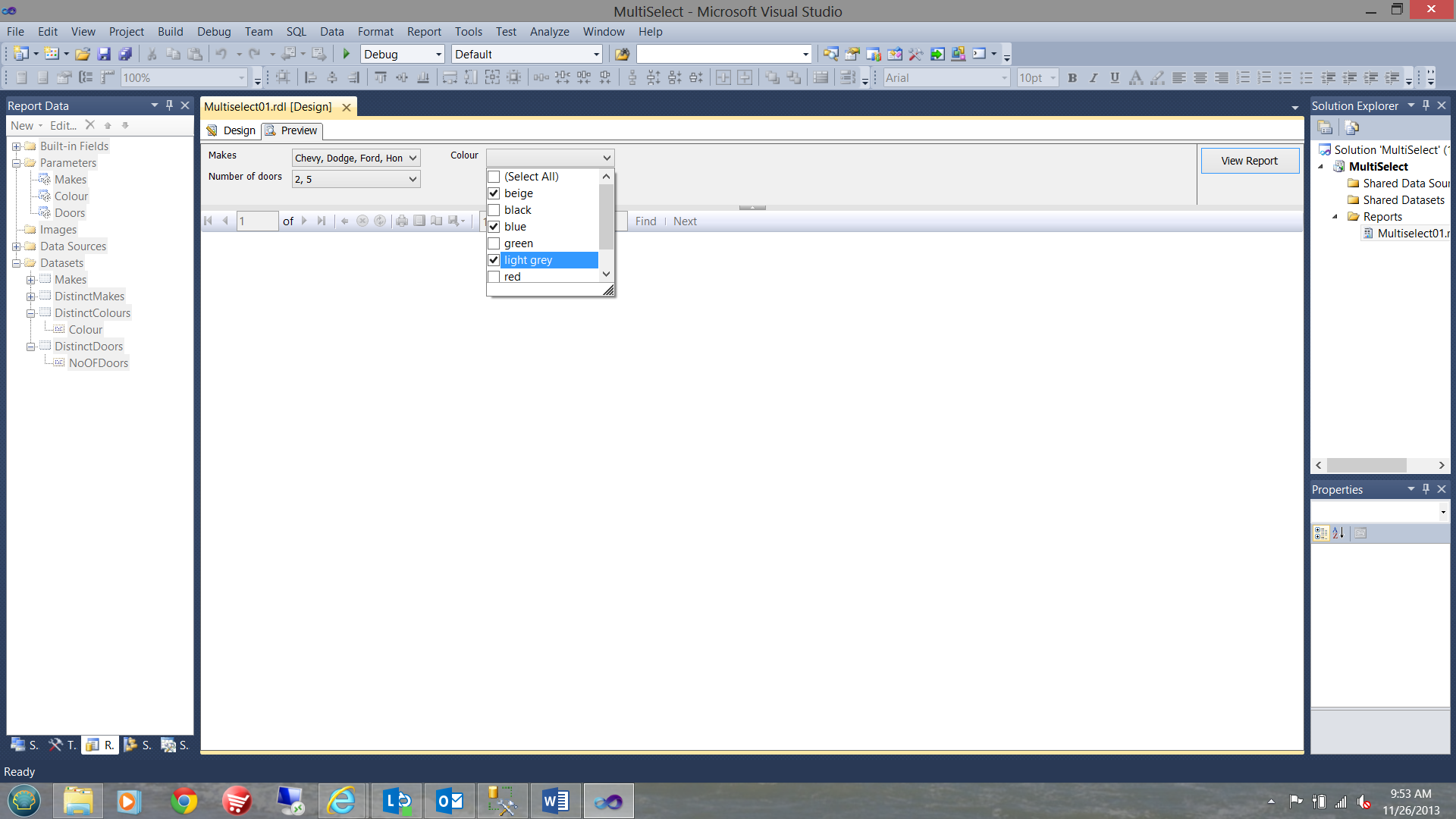1456x819 pixels.
Task: Collapse the DistinctColours dataset node
Action: click(x=31, y=313)
